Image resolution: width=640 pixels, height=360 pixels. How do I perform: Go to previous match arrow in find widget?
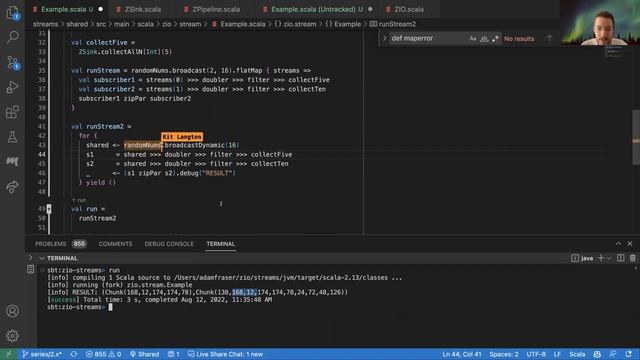tap(549, 38)
